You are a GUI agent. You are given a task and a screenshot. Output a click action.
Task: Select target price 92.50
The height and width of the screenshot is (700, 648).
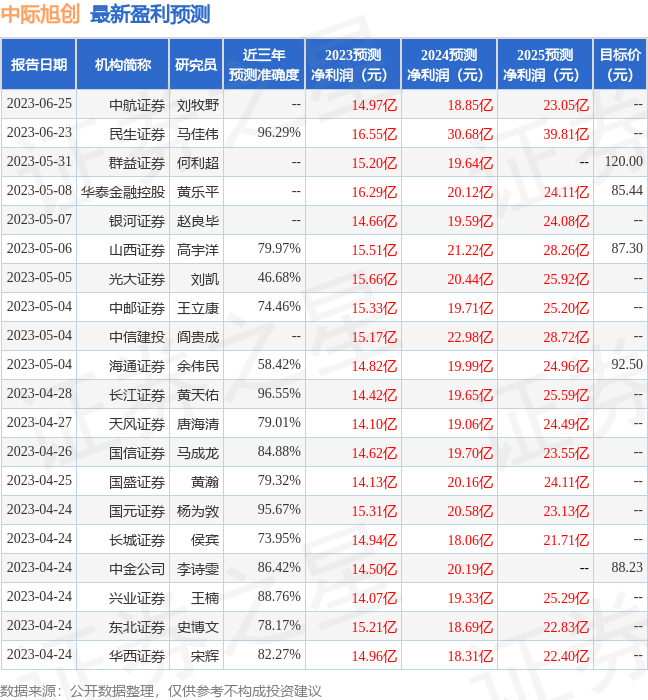627,364
